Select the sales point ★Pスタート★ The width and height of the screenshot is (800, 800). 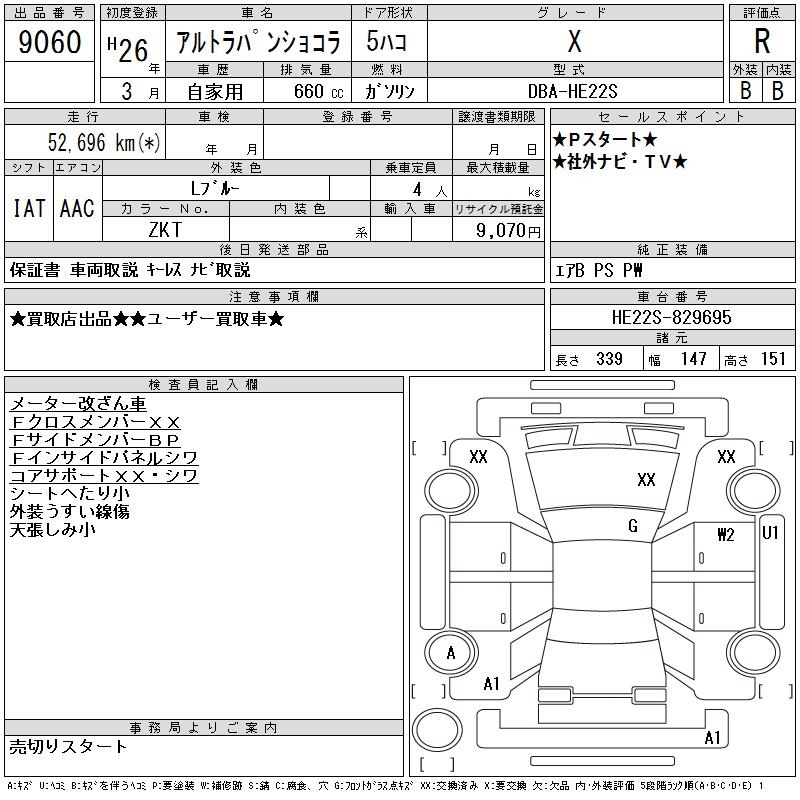pos(605,140)
